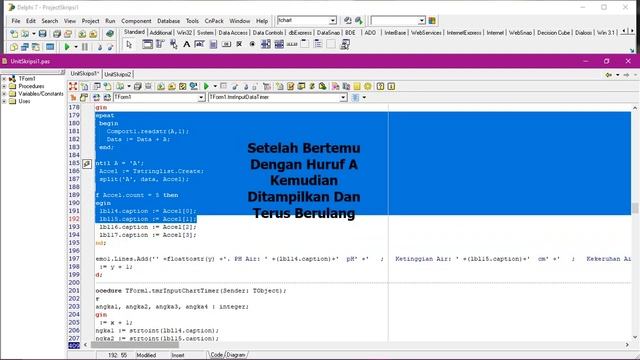Open the Project menu

click(x=90, y=21)
